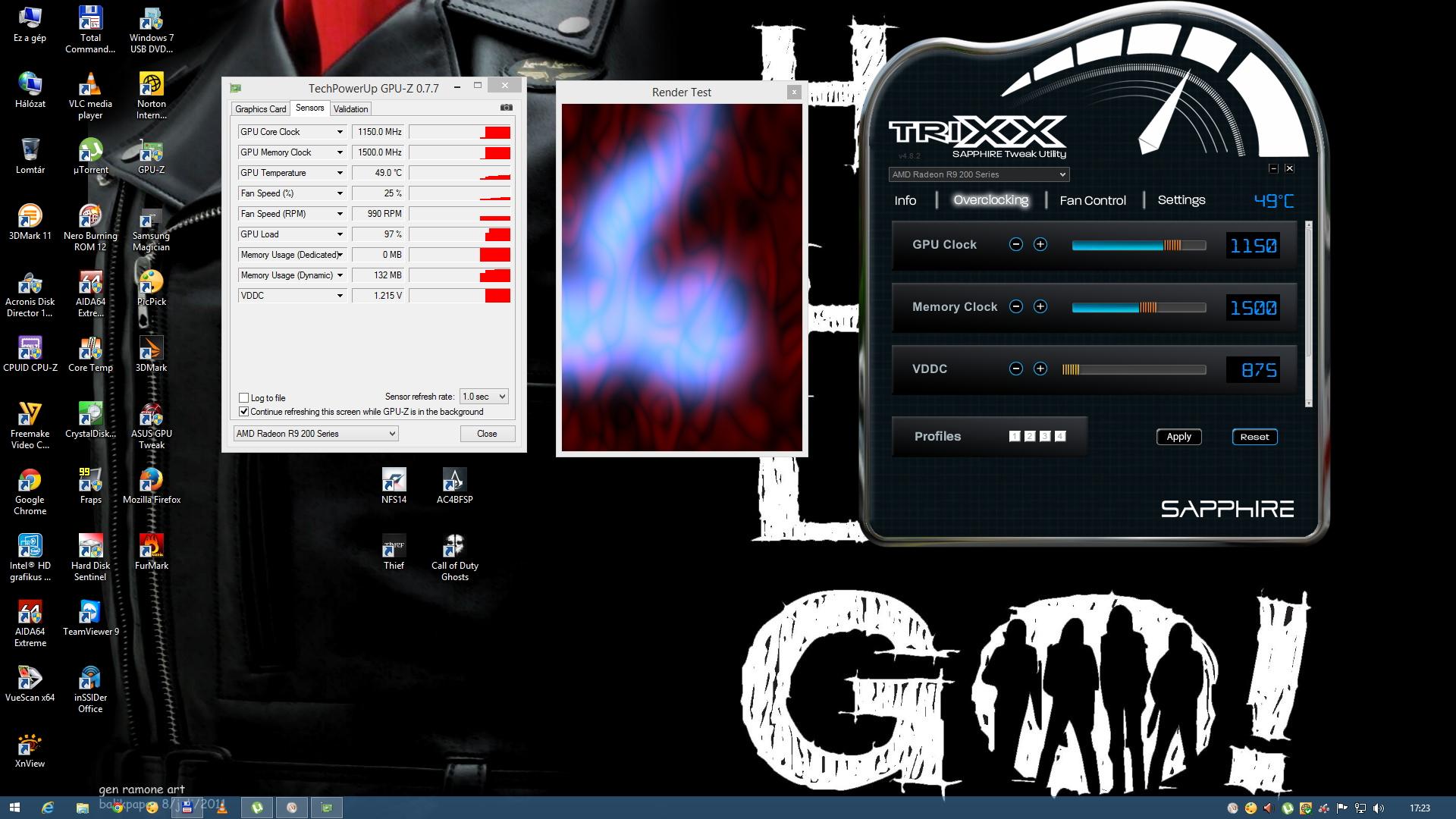Open the TRIXX Settings tab

click(1181, 200)
